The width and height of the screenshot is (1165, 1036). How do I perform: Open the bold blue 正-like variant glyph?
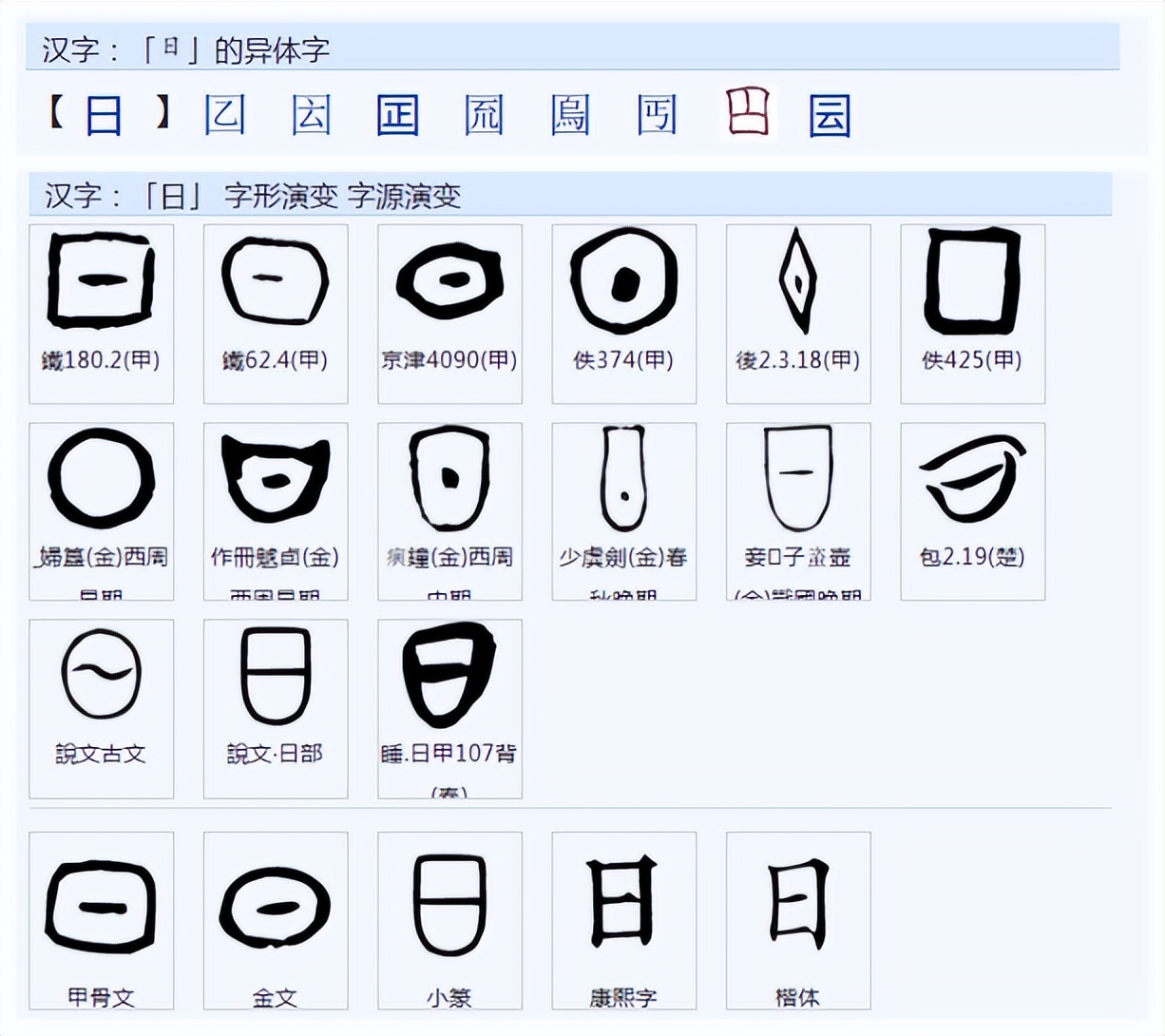(x=398, y=116)
